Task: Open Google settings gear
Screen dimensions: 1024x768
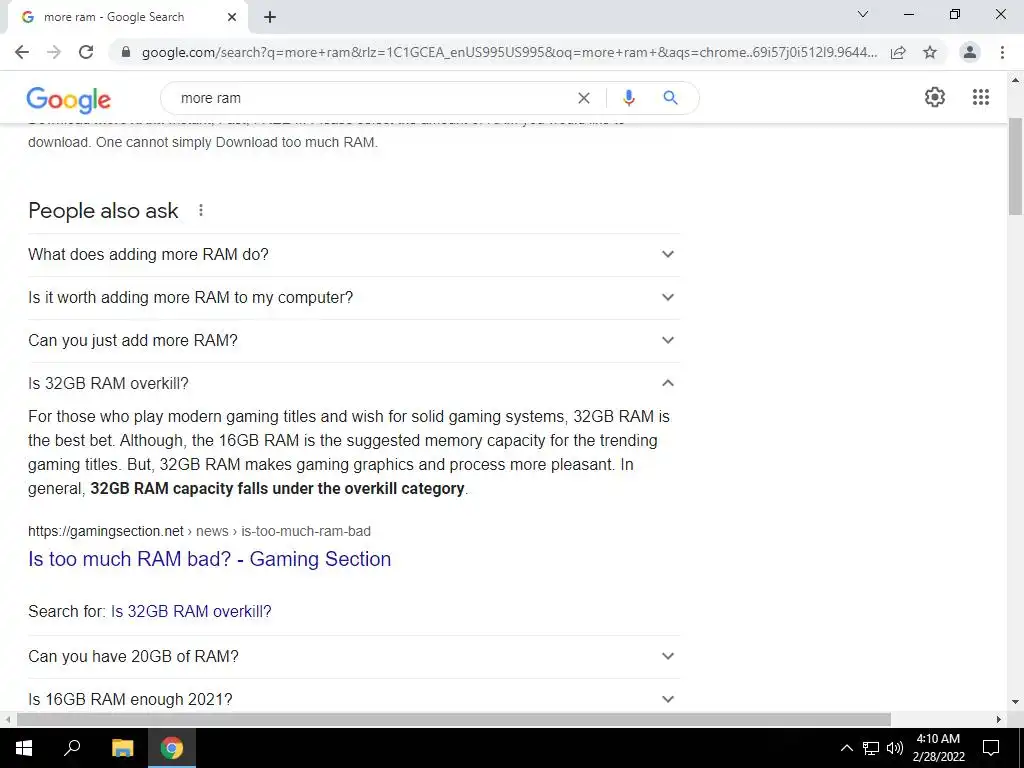Action: click(x=935, y=97)
